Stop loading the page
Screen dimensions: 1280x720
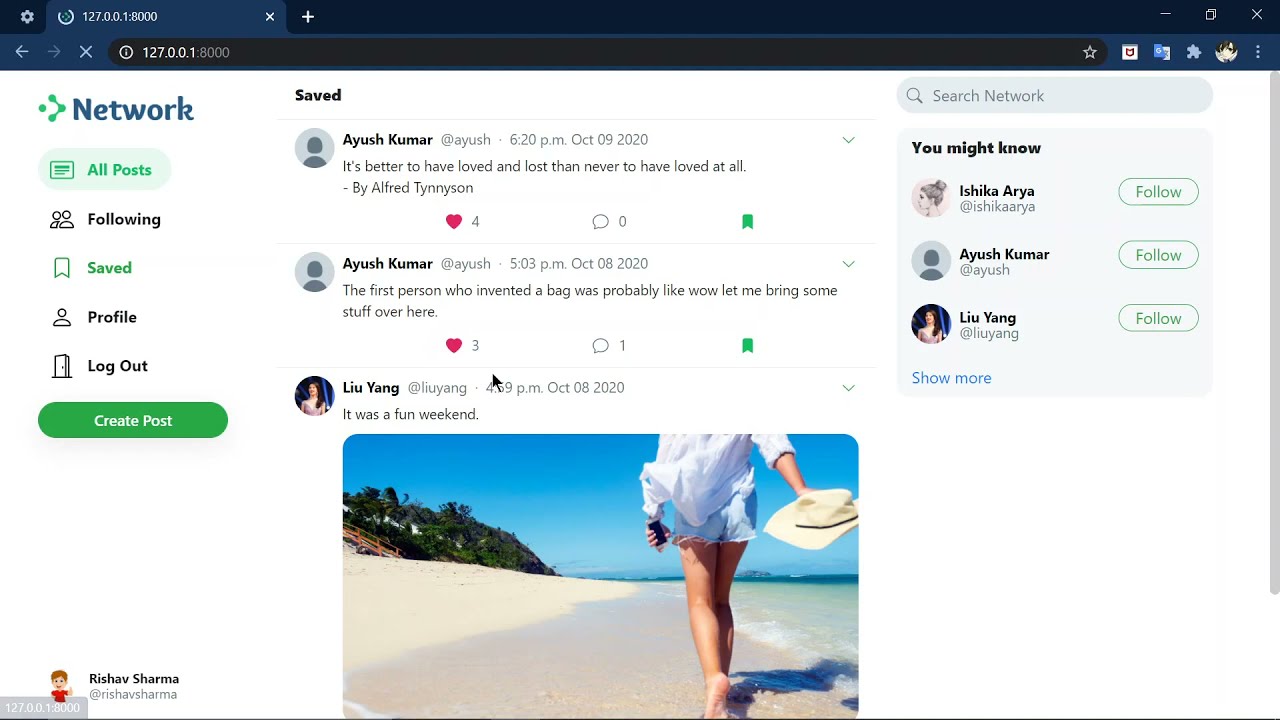coord(86,52)
